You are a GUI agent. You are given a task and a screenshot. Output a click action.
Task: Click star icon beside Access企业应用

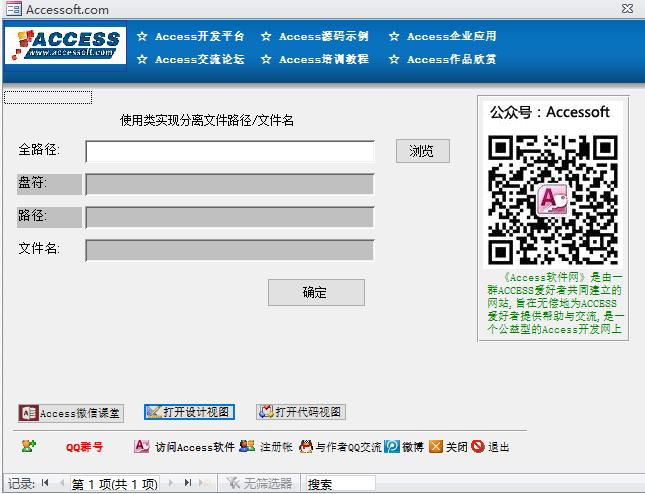394,36
